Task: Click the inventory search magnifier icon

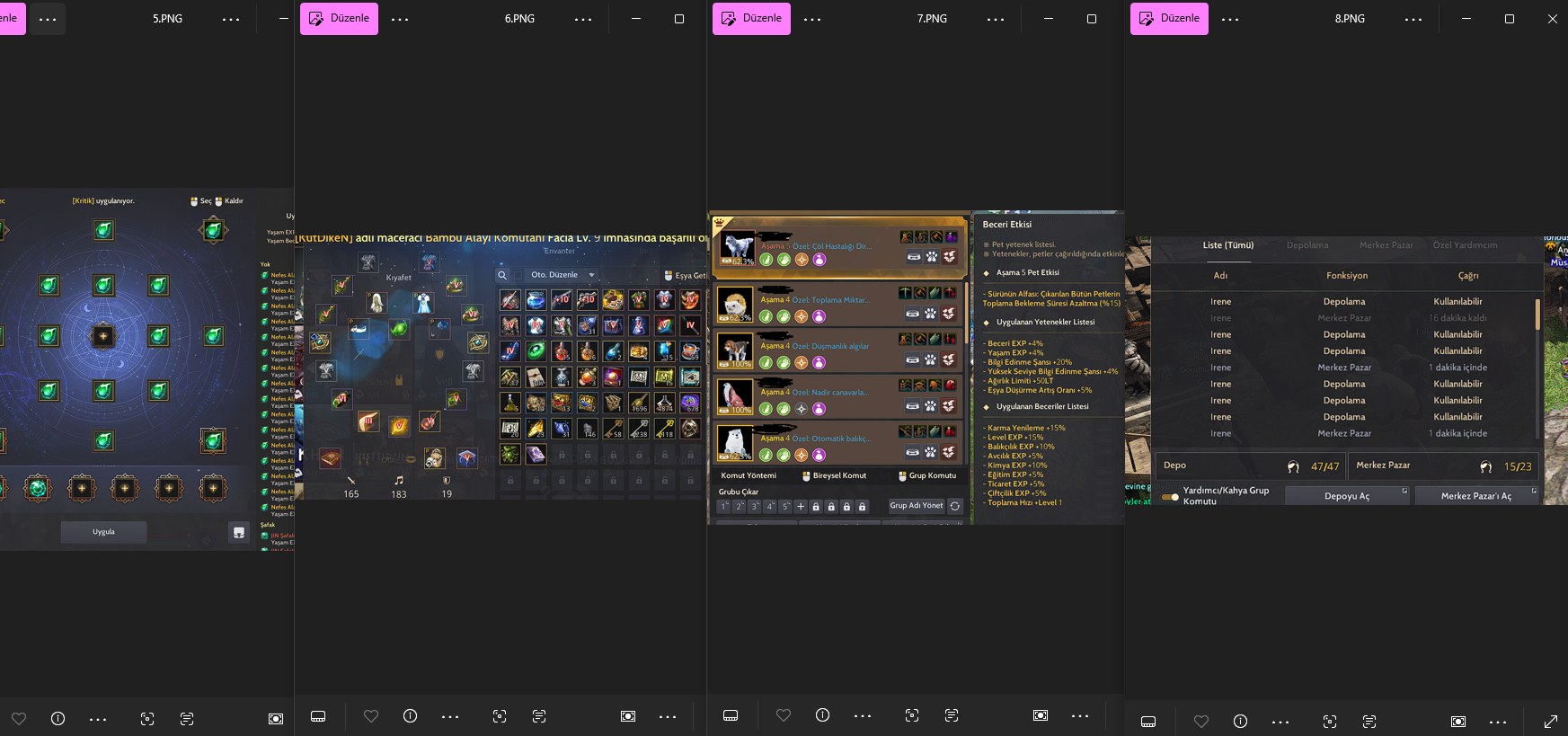Action: click(x=502, y=275)
